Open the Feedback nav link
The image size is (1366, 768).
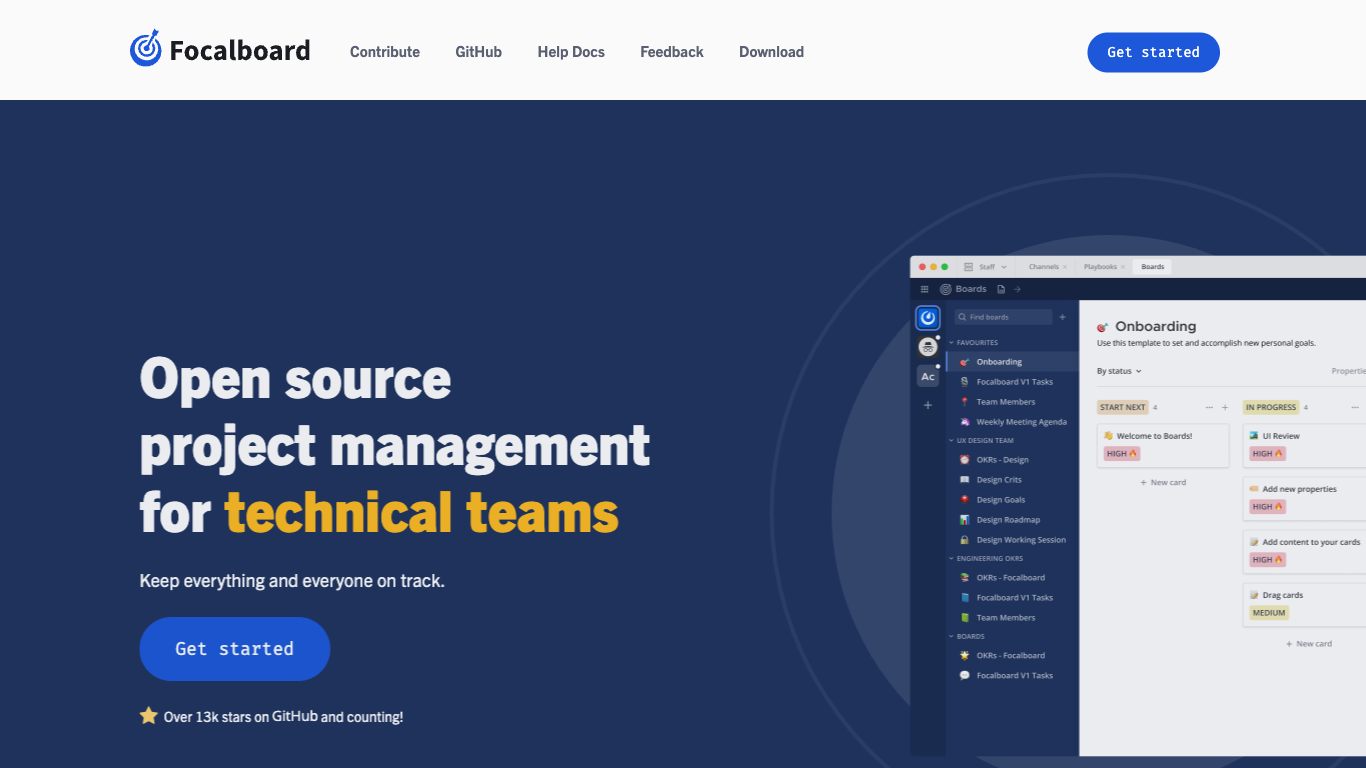(672, 52)
